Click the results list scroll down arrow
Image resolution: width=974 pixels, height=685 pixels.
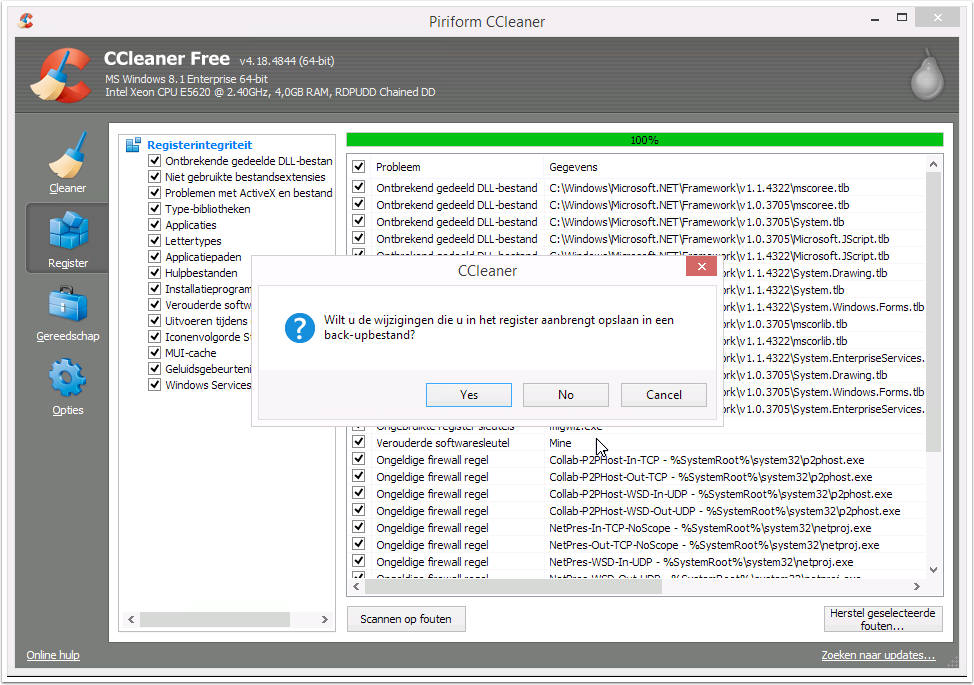(933, 569)
